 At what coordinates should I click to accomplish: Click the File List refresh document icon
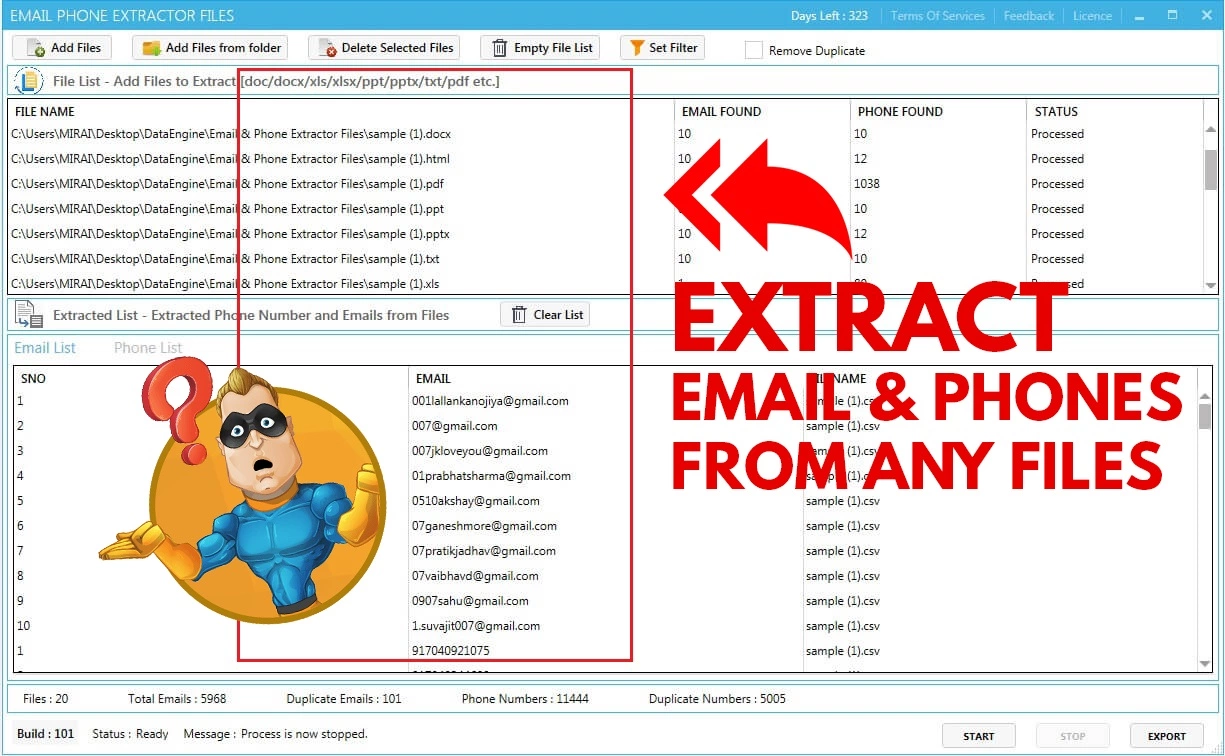29,81
